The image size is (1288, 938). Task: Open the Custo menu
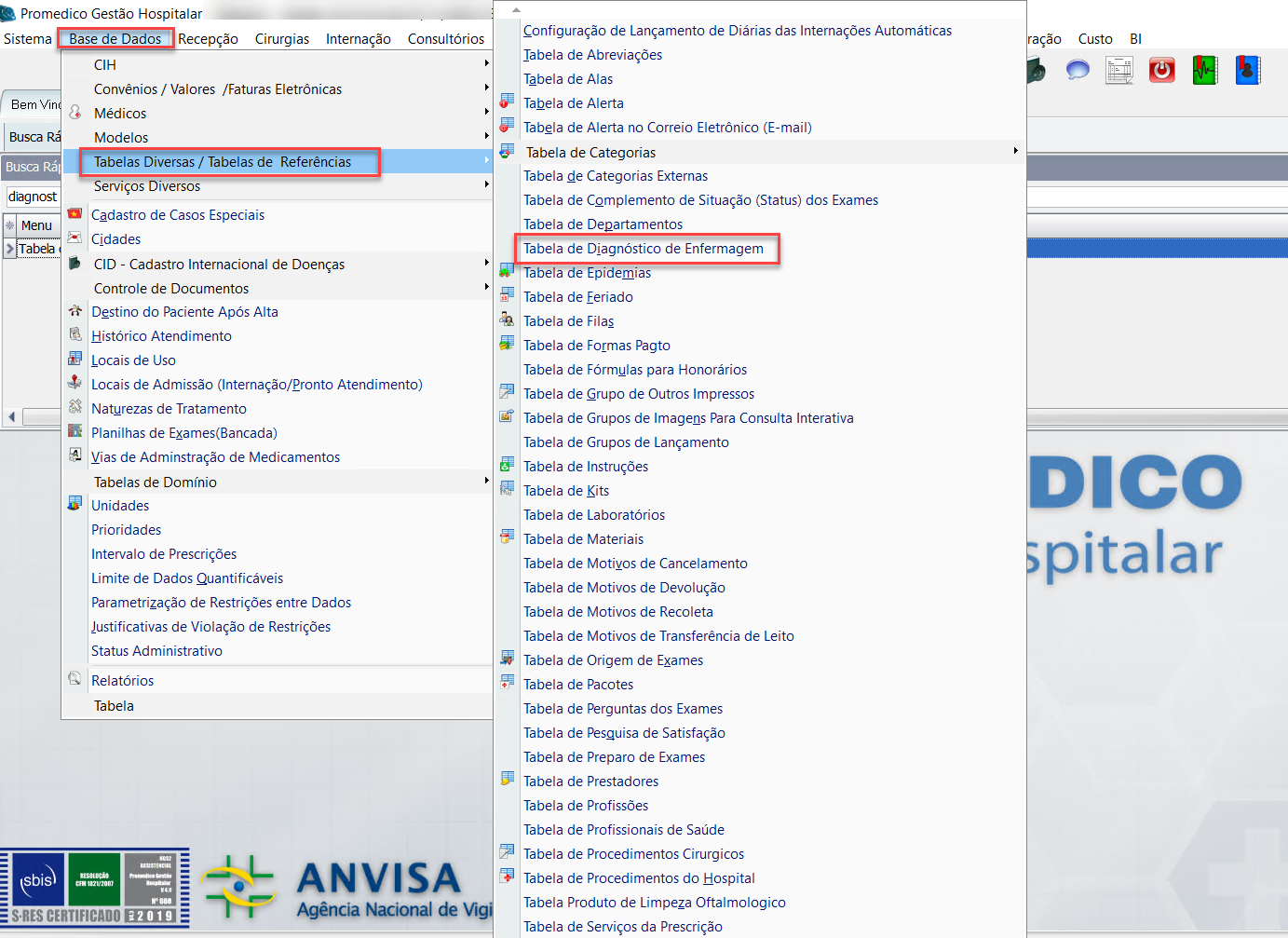tap(1095, 39)
